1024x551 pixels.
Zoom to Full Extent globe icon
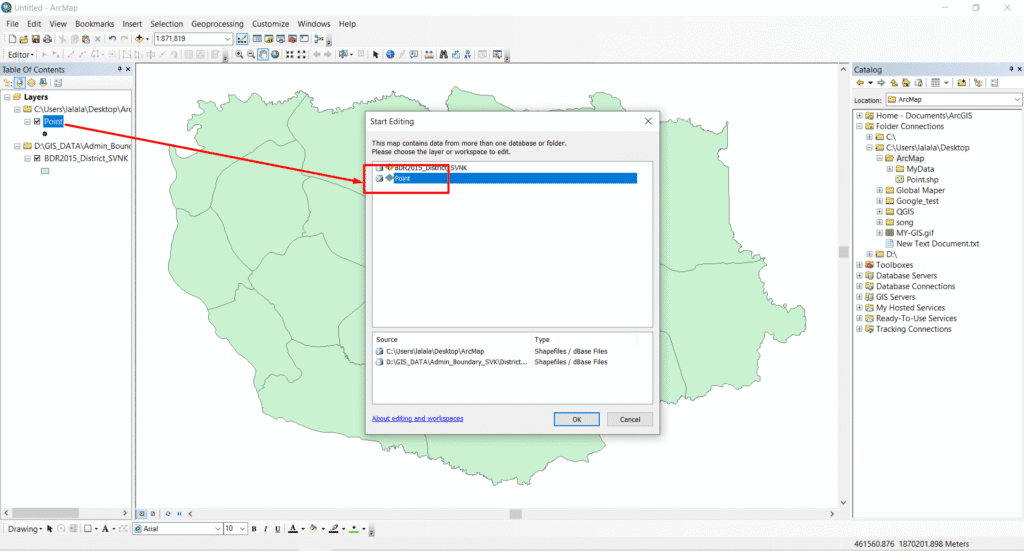pos(275,55)
